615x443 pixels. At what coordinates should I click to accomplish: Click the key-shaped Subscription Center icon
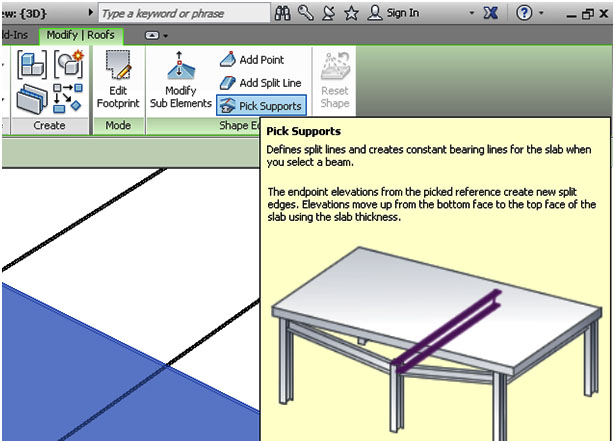[x=305, y=13]
